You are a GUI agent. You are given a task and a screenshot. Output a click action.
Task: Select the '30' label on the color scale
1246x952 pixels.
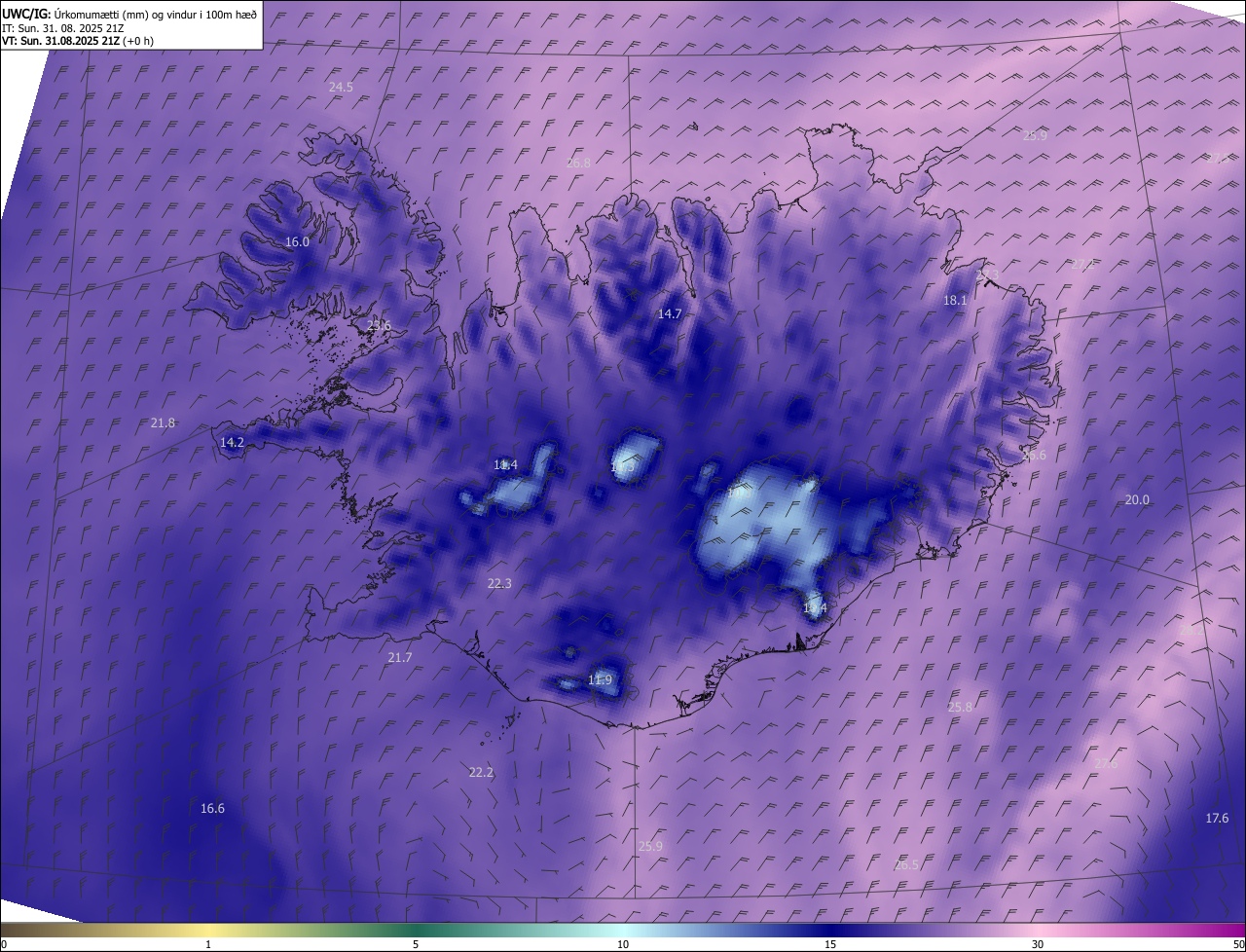click(x=1038, y=944)
